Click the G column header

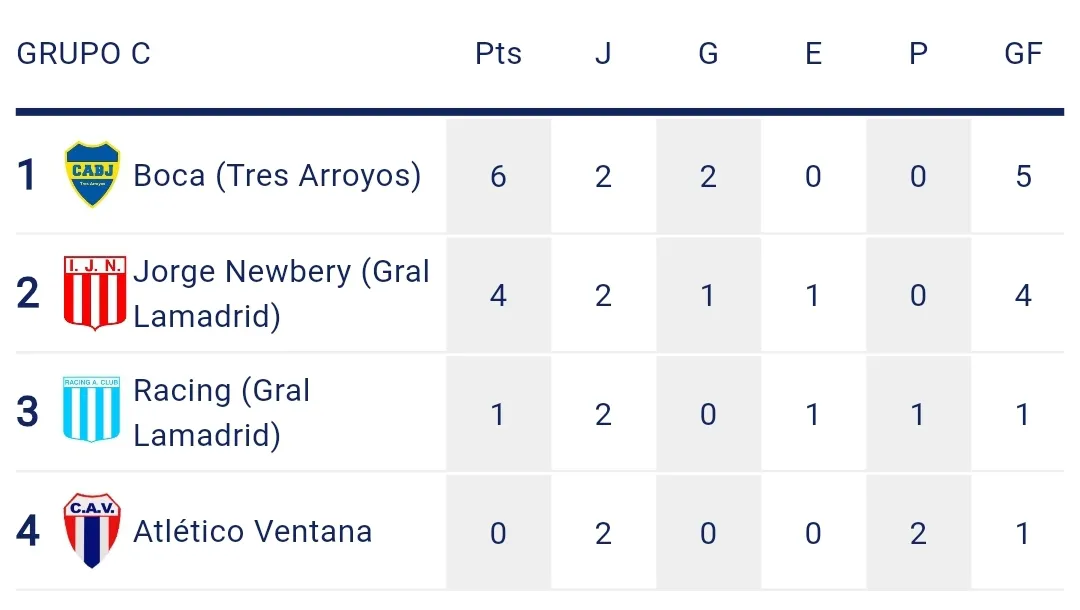point(708,53)
